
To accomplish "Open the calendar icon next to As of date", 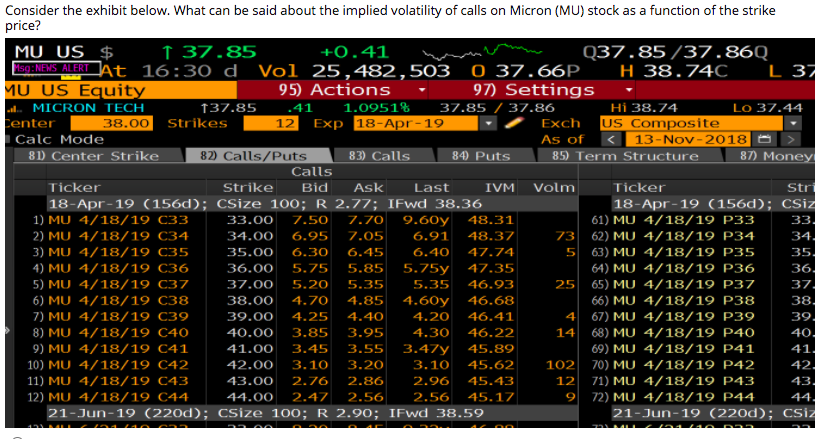I will (764, 139).
